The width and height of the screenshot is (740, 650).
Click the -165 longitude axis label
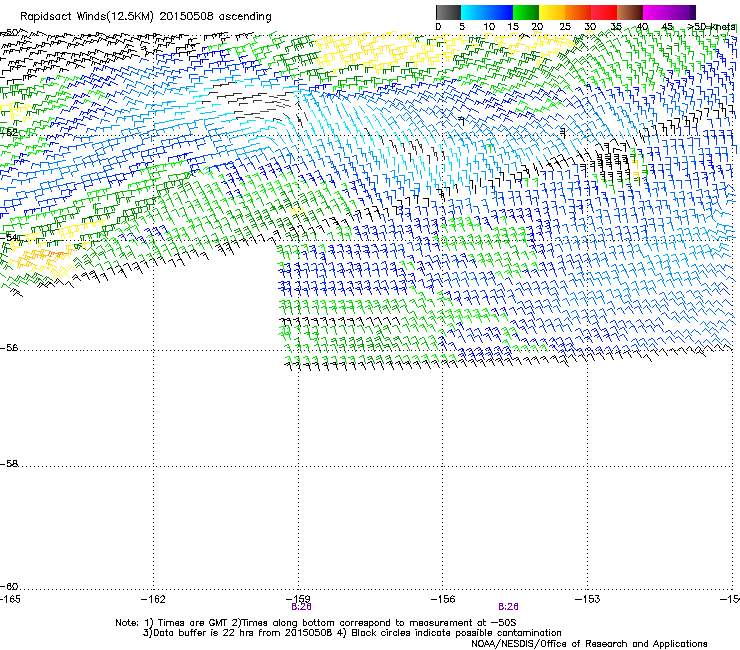(x=10, y=599)
